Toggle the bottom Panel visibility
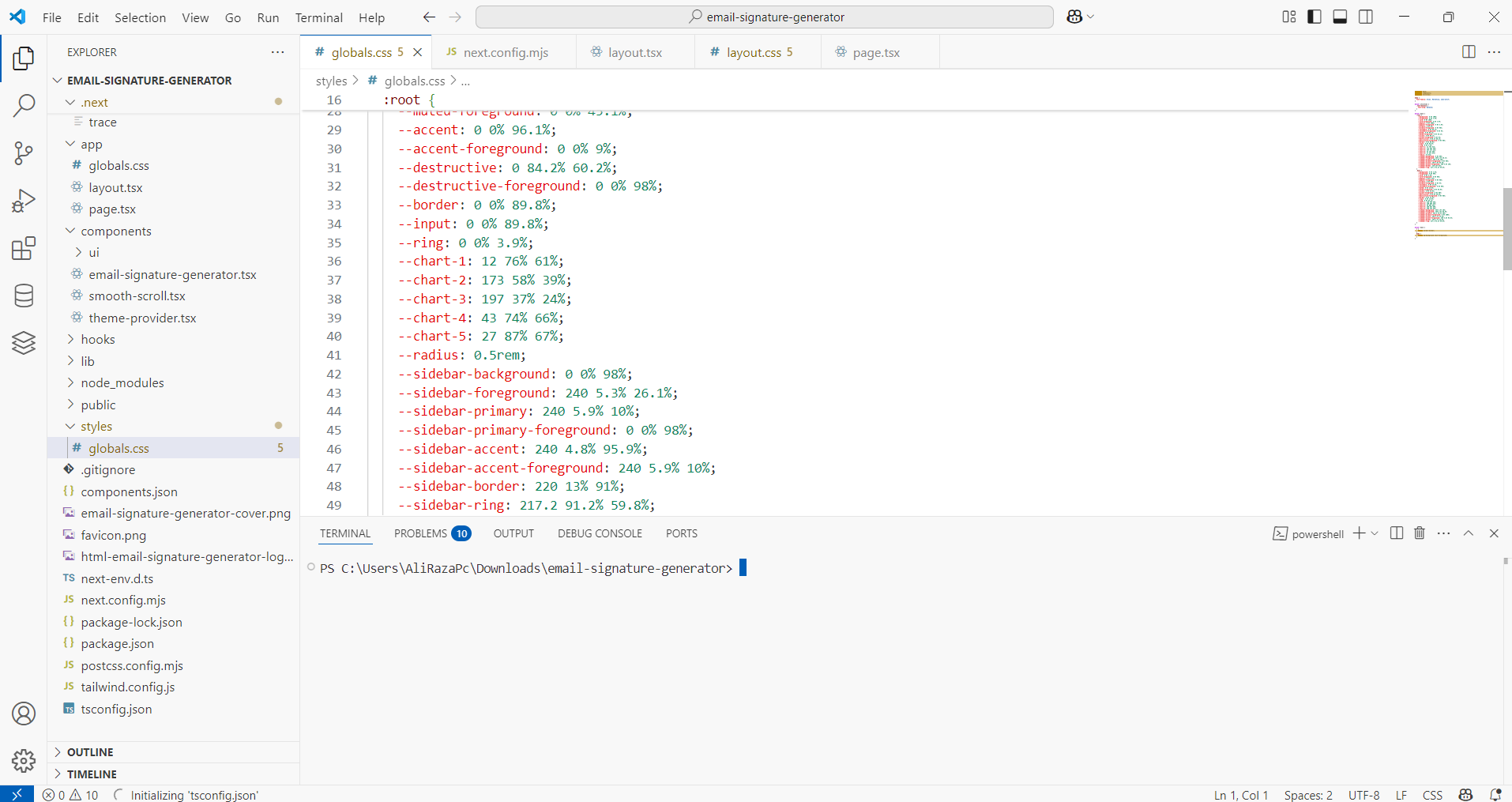This screenshot has height=802, width=1512. tap(1340, 17)
